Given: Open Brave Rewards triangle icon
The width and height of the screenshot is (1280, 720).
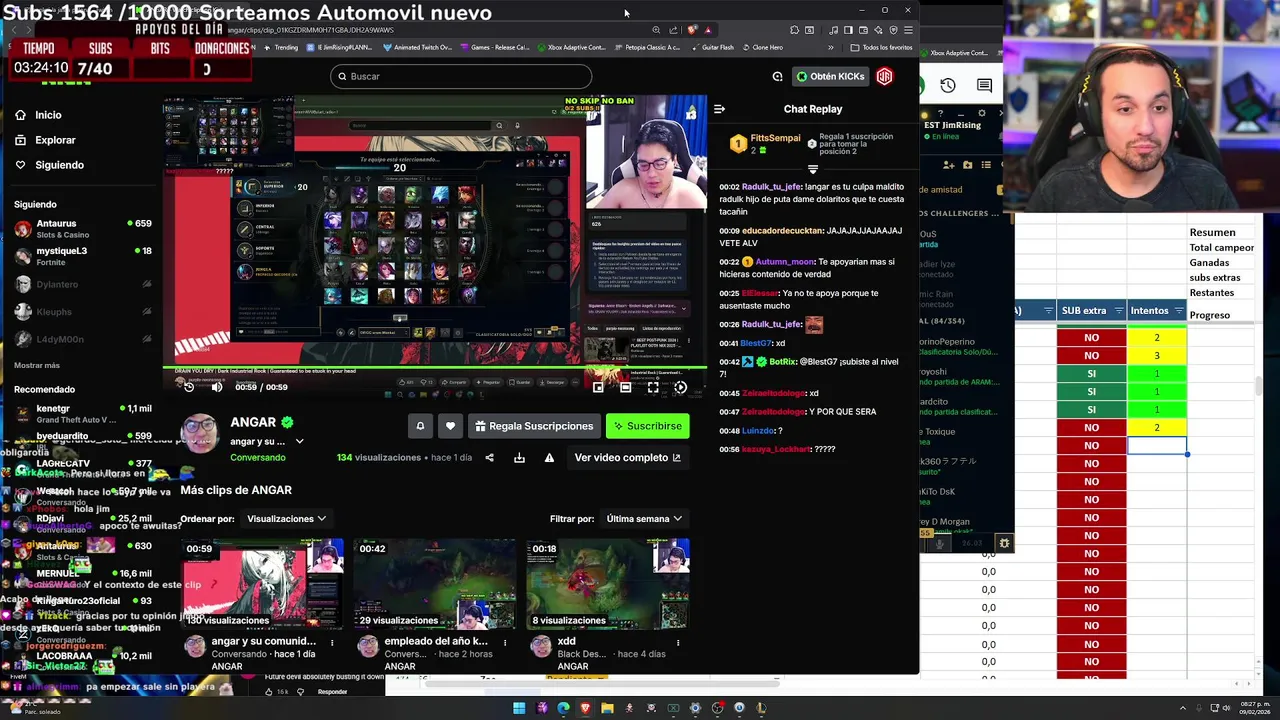Looking at the screenshot, I should pyautogui.click(x=708, y=30).
